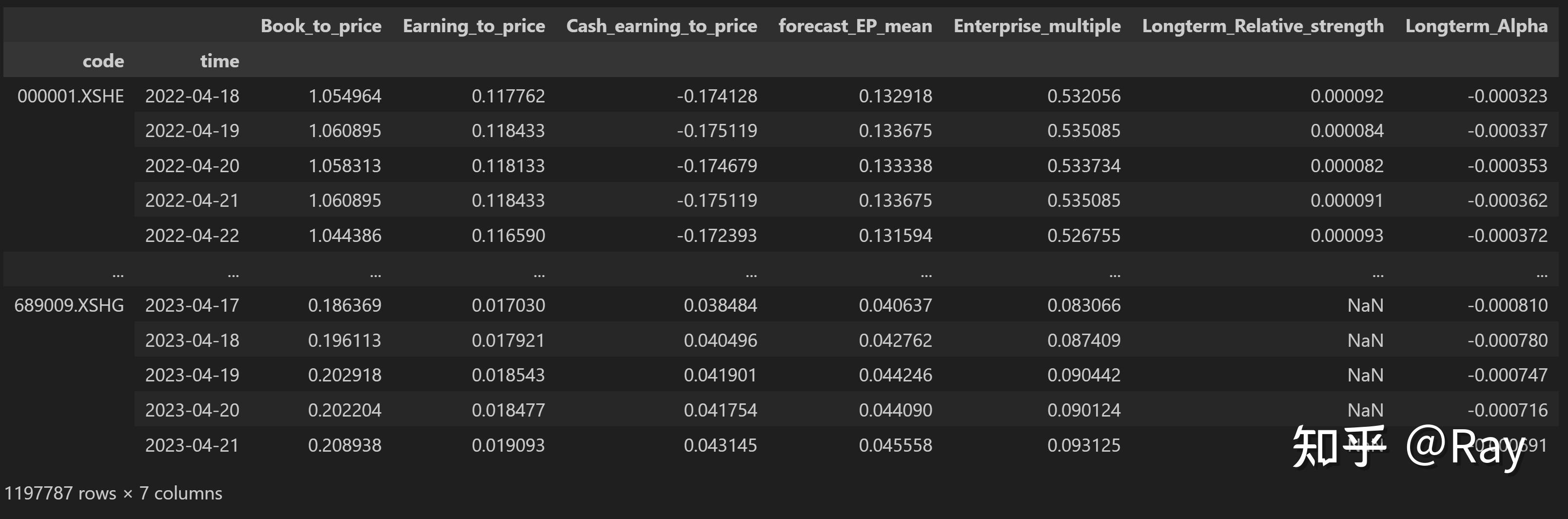Click the 2022-04-18 date row label
Screen dimensions: 1568x519
[x=192, y=96]
